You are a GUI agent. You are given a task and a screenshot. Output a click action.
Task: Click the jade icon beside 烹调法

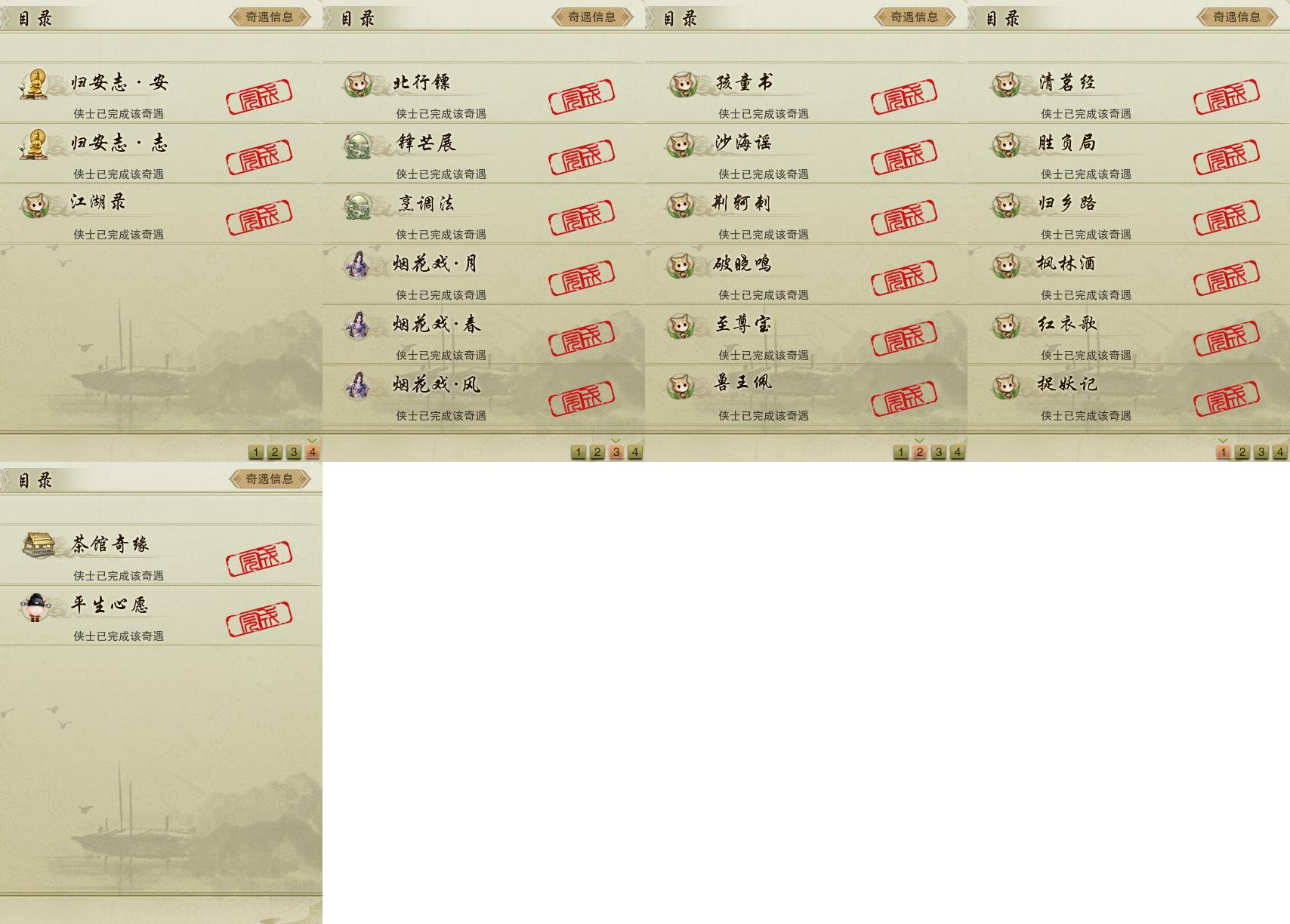(357, 205)
